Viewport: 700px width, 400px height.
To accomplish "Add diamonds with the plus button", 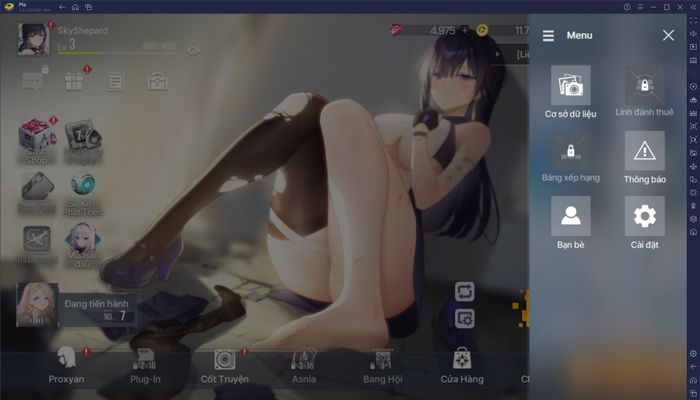I will point(465,30).
